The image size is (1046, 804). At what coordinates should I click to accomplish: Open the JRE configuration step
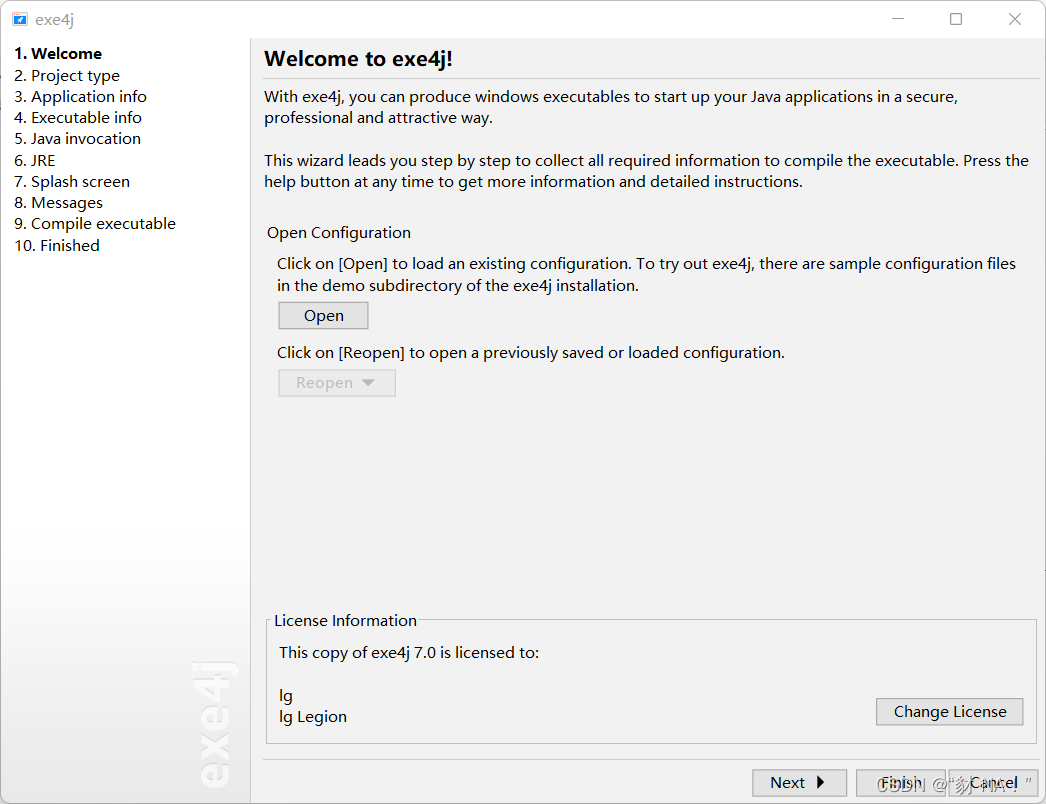[35, 160]
